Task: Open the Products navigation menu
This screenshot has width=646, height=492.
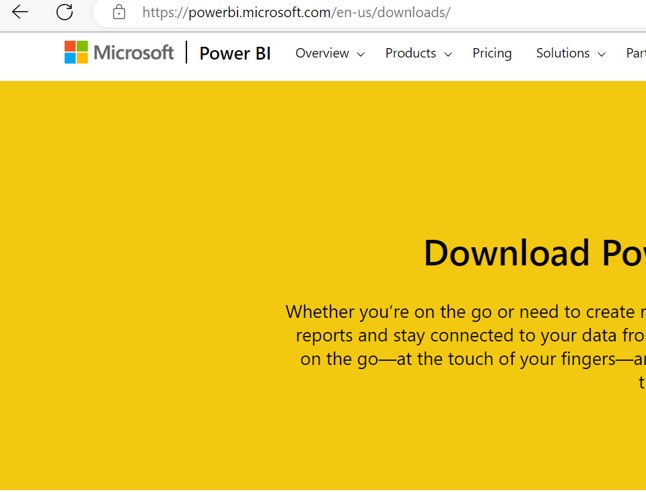Action: [410, 53]
